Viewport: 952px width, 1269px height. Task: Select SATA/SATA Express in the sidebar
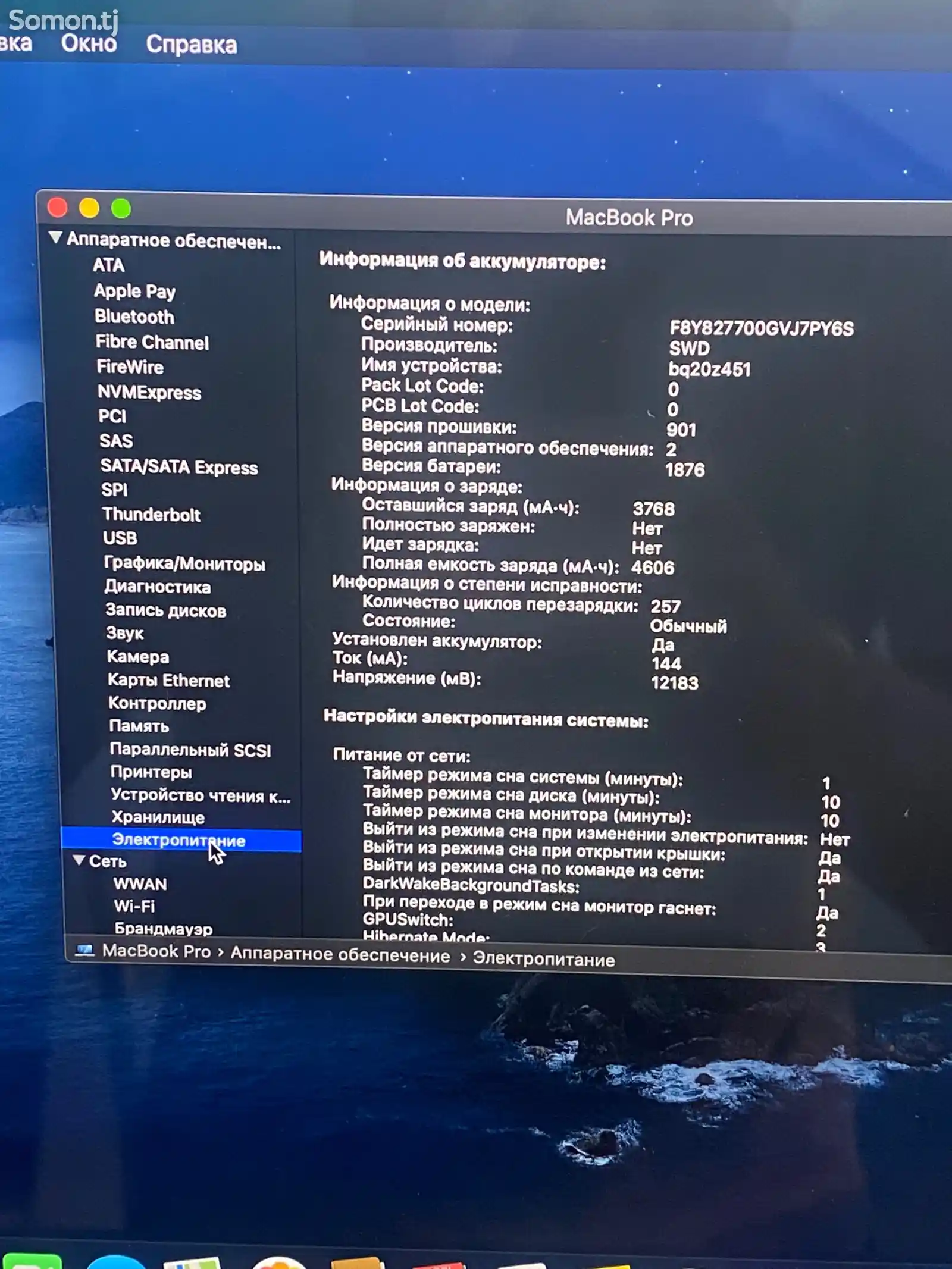tap(178, 467)
